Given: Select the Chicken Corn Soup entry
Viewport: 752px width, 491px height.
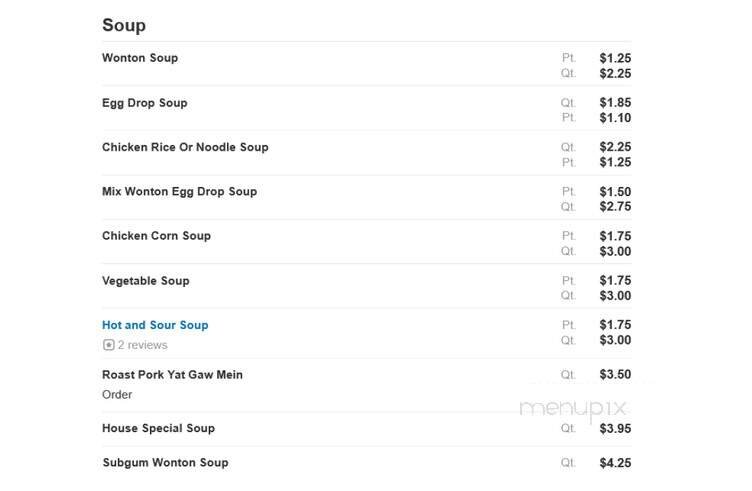Looking at the screenshot, I should click(156, 236).
